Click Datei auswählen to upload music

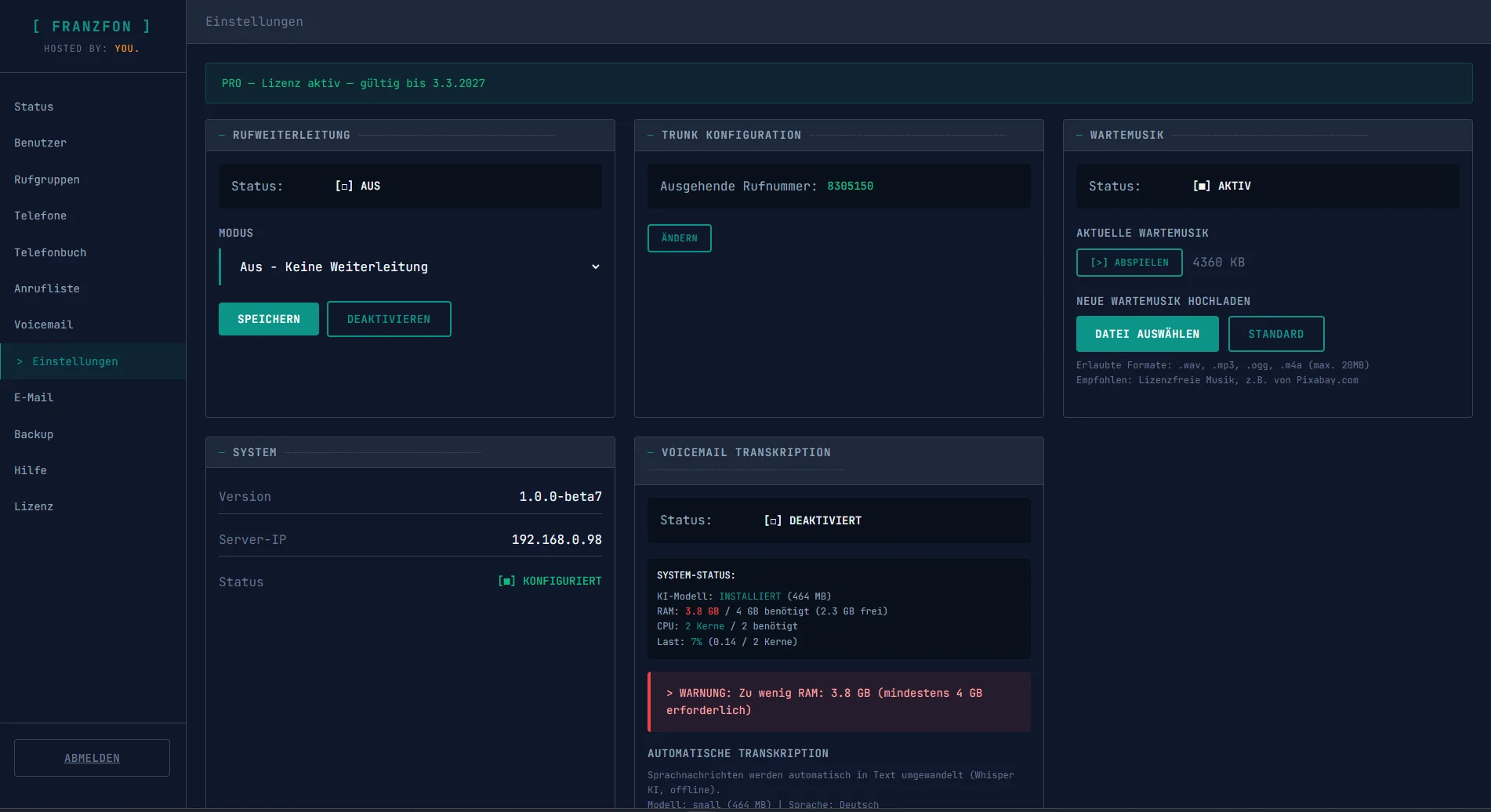coord(1147,335)
